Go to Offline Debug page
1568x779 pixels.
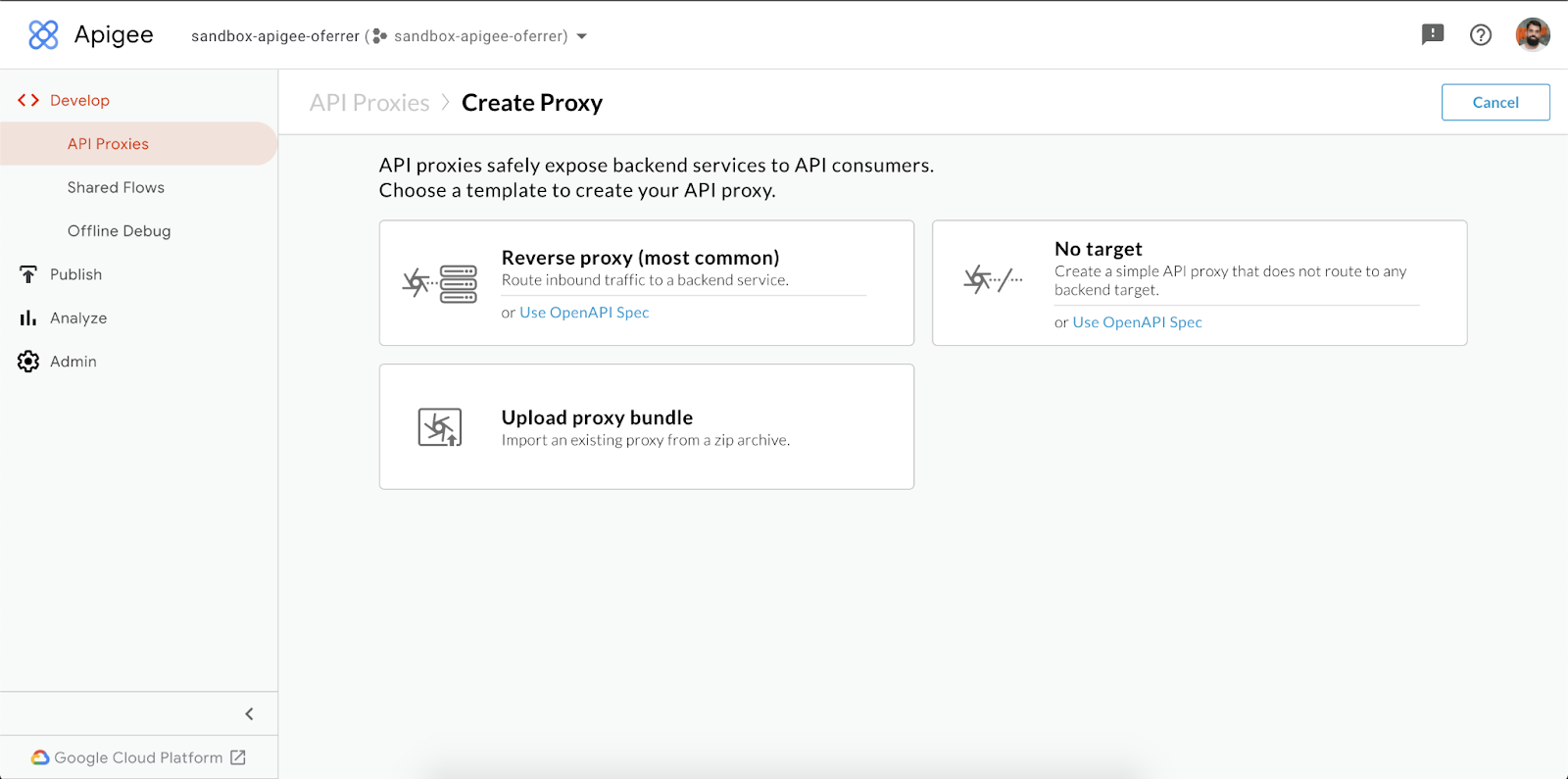119,231
